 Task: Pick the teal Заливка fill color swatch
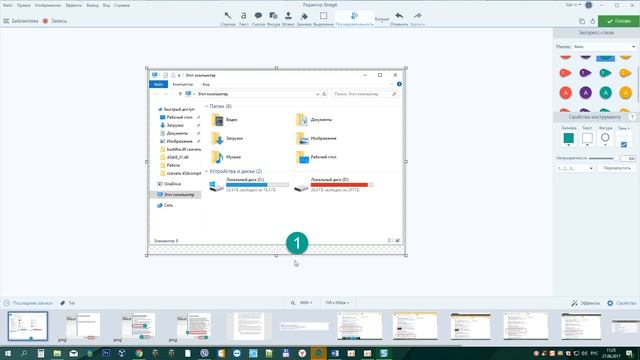(569, 138)
